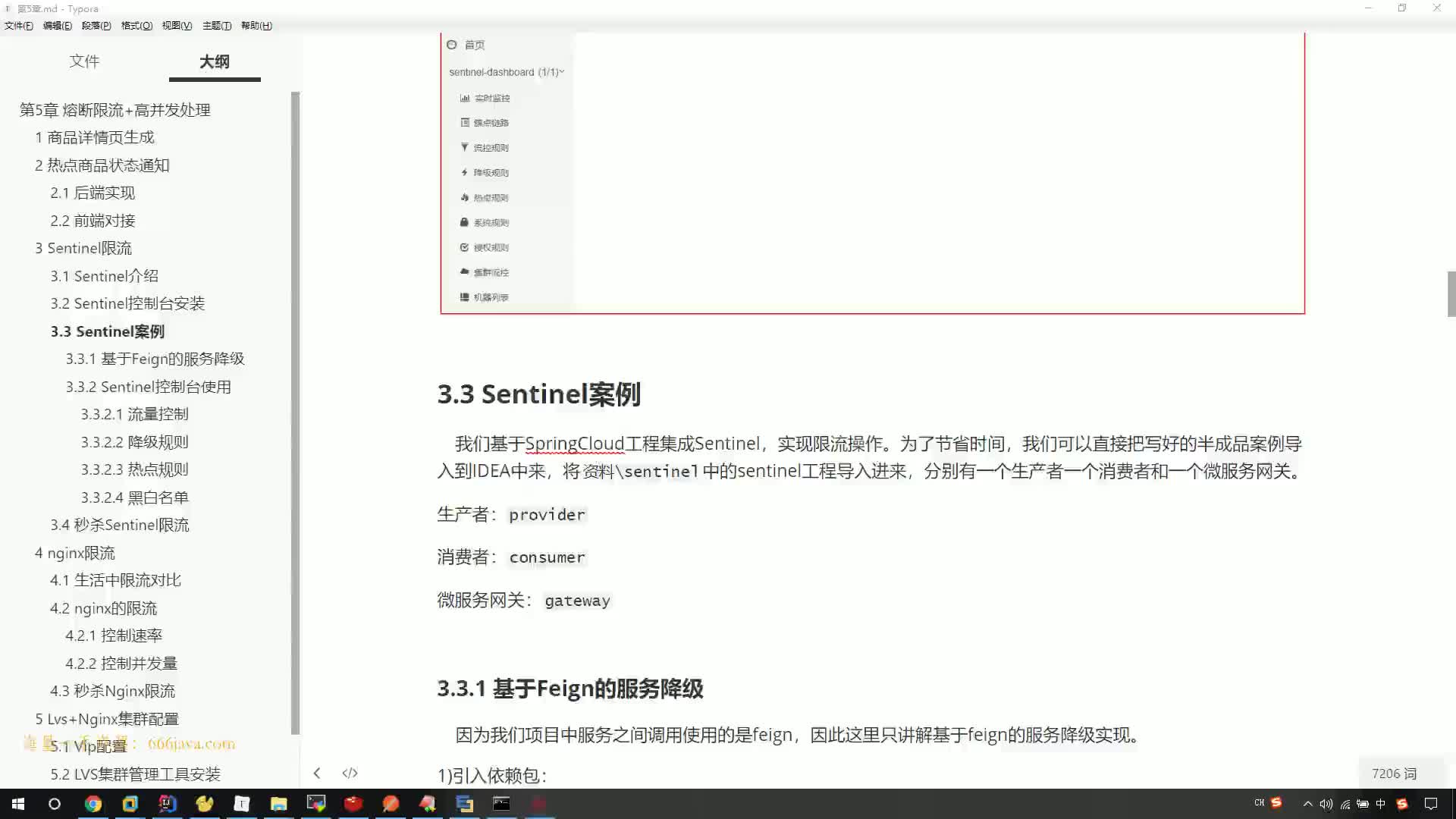
Task: Open the 视图(V) menu
Action: (x=177, y=26)
